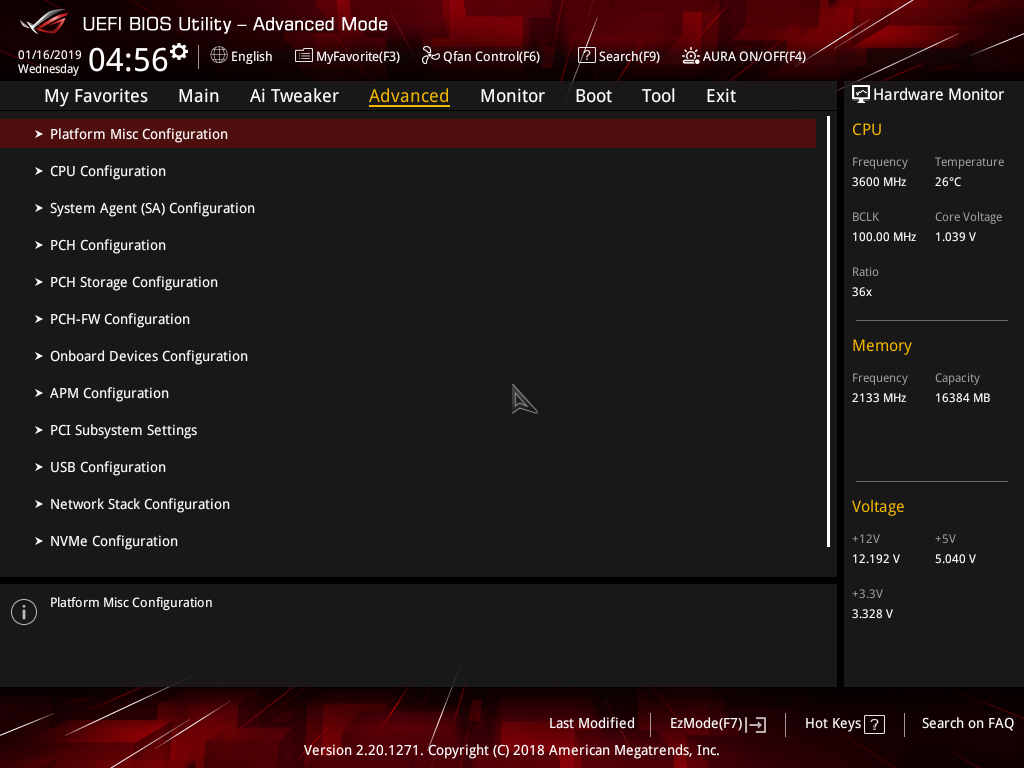Click Last Modified at the bottom
This screenshot has width=1024, height=768.
[591, 723]
